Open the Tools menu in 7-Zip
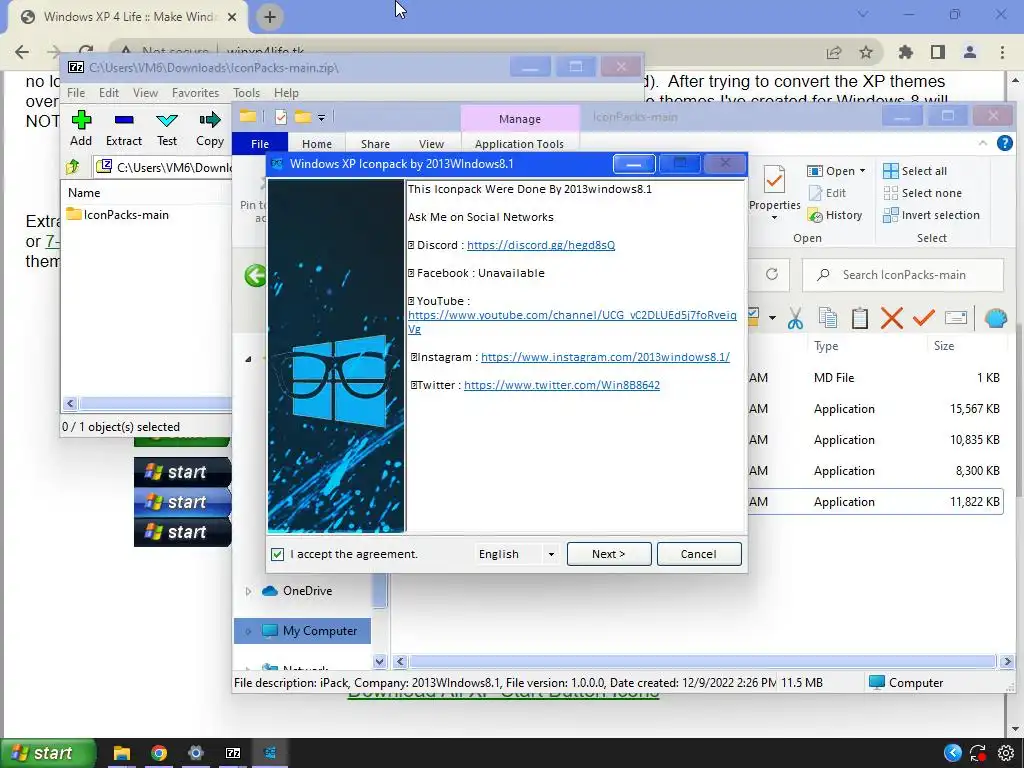The image size is (1024, 768). click(x=246, y=93)
